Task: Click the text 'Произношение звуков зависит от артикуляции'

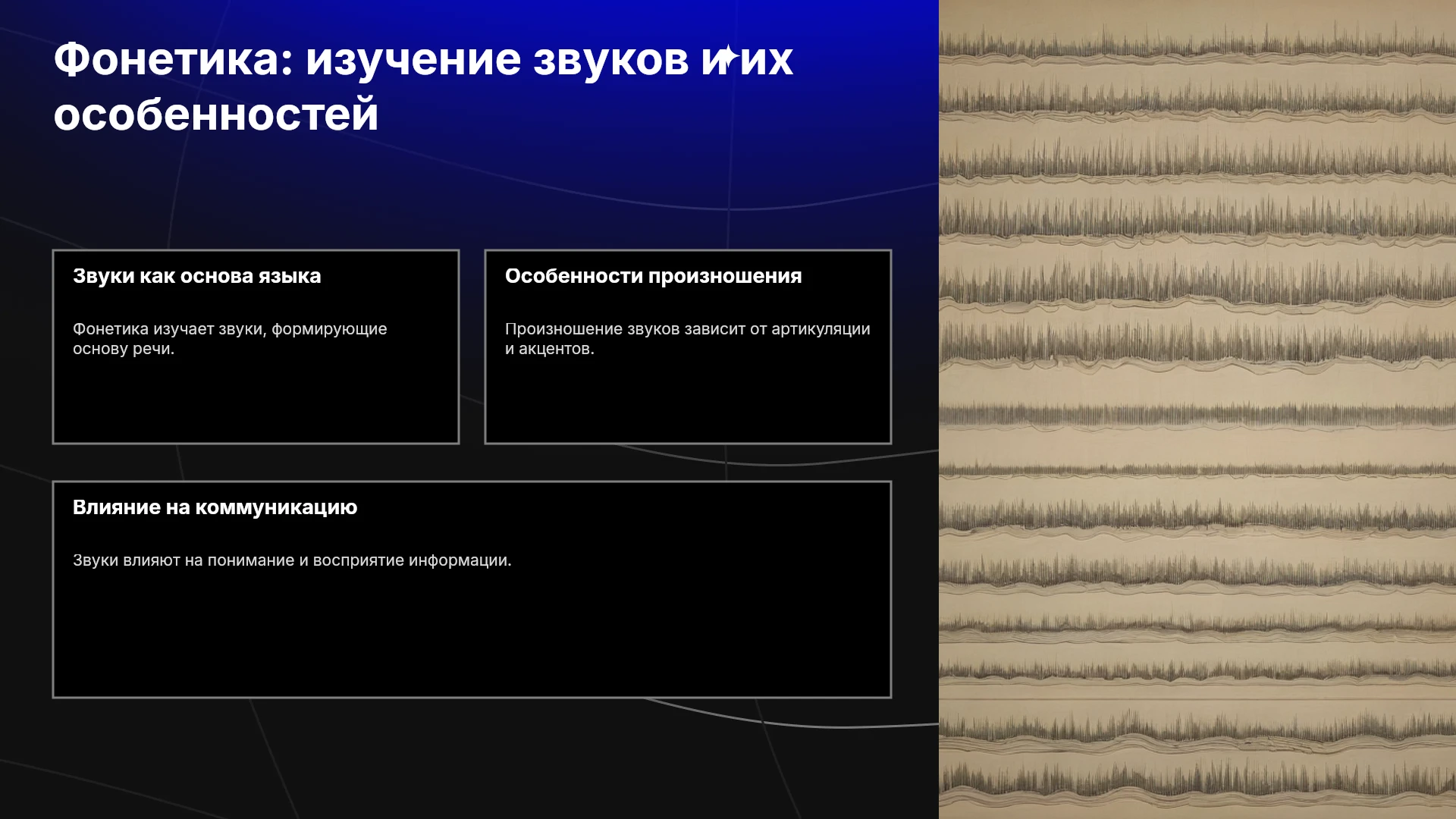Action: pos(687,329)
